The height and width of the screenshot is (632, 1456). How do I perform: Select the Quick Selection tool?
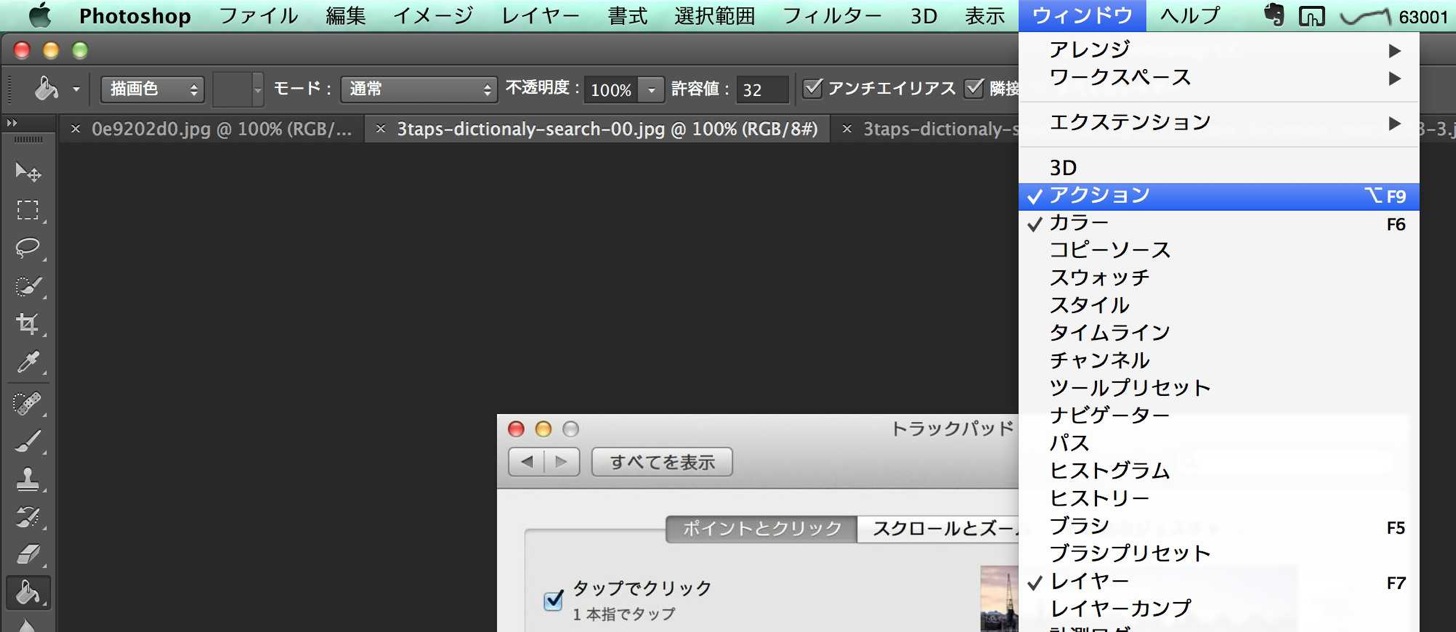tap(28, 286)
